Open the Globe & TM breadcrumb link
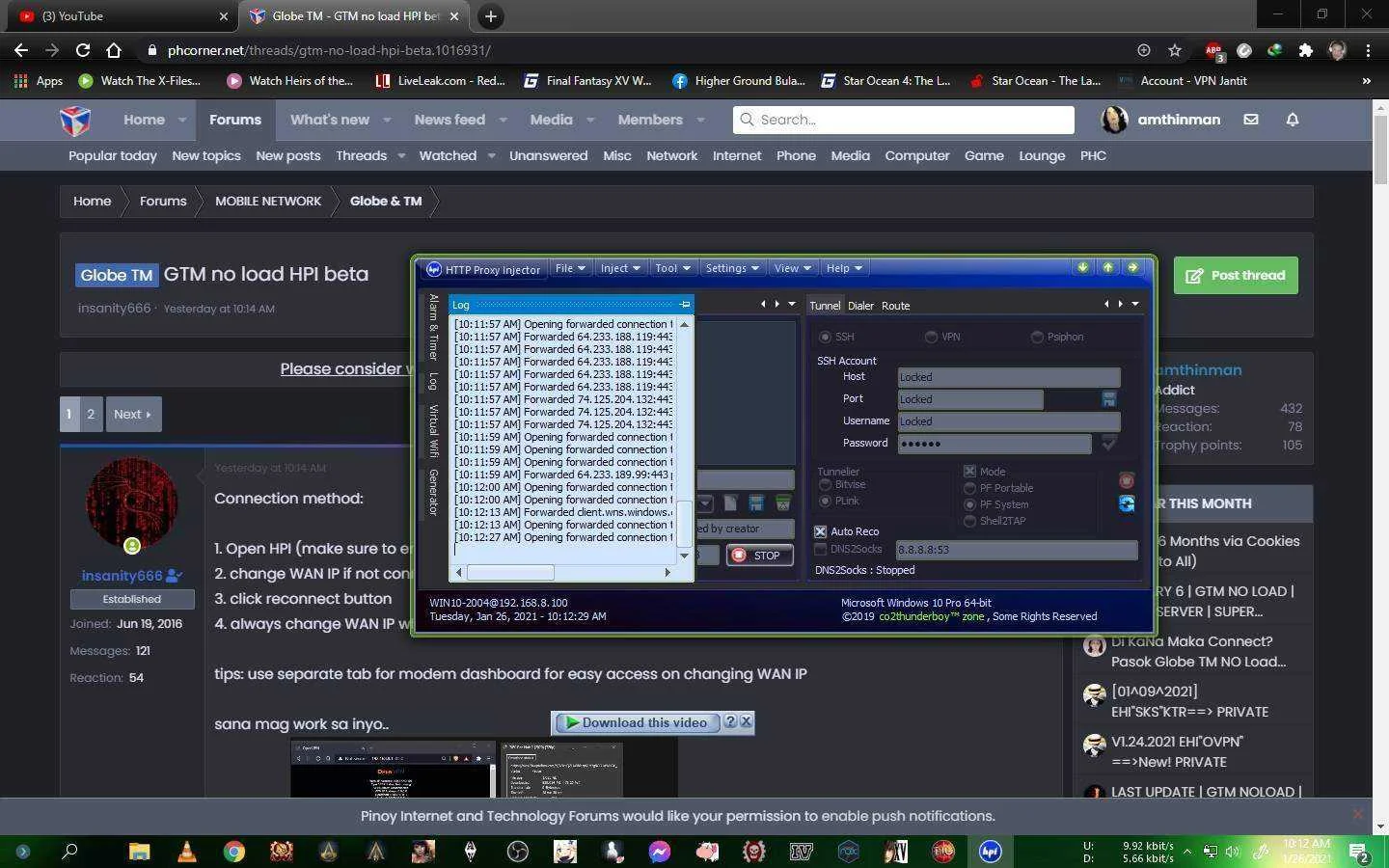The width and height of the screenshot is (1389, 868). 386,202
